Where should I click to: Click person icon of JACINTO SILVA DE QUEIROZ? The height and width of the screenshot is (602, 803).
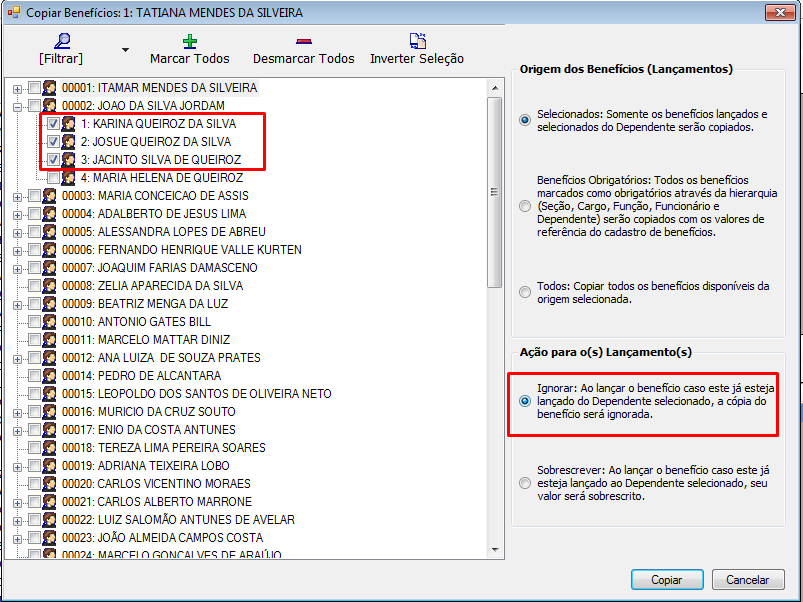coord(68,160)
